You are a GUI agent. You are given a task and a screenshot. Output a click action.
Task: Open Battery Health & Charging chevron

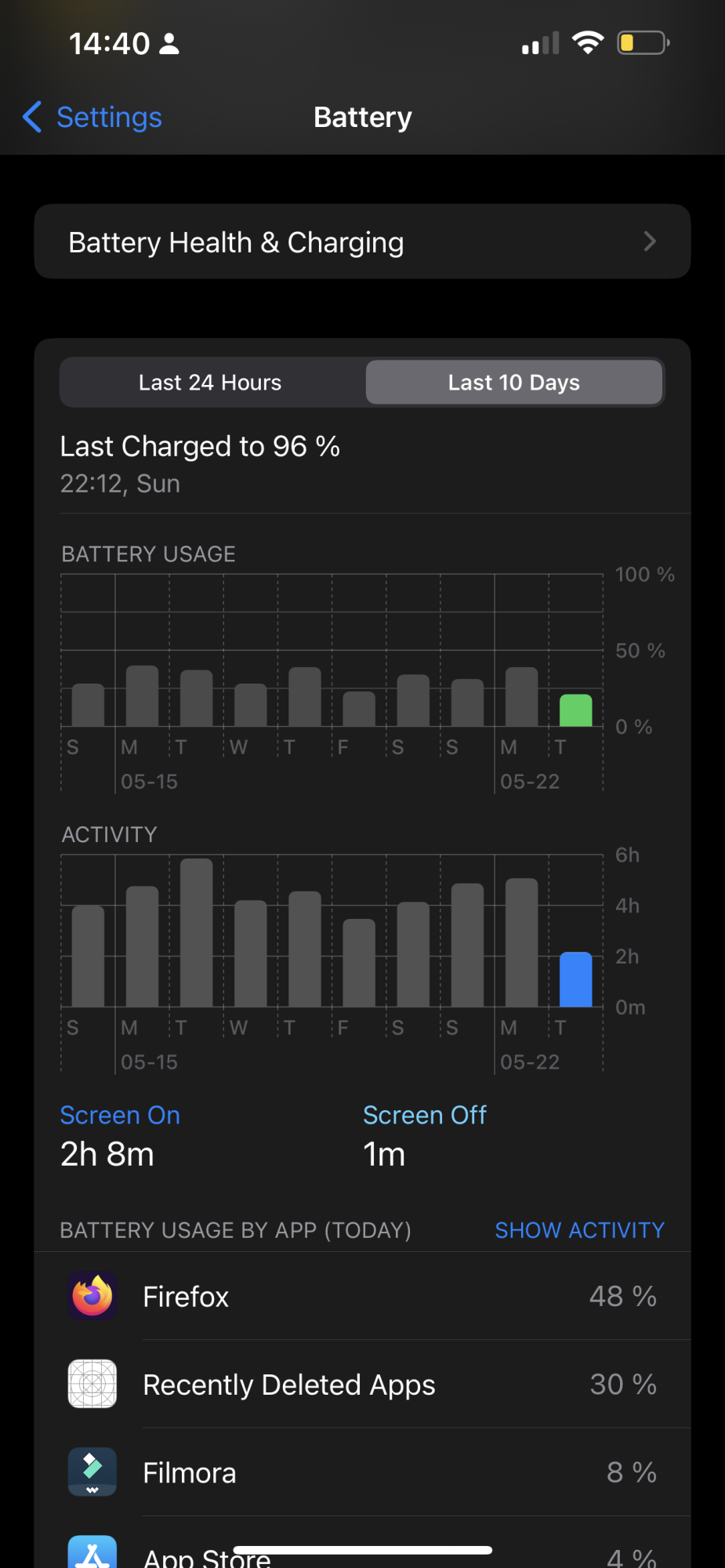tap(650, 241)
